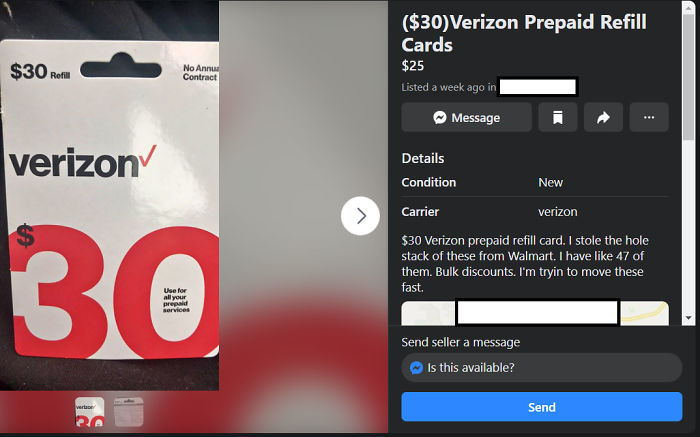The height and width of the screenshot is (437, 700).
Task: Open the three-dots more options menu
Action: click(x=649, y=117)
